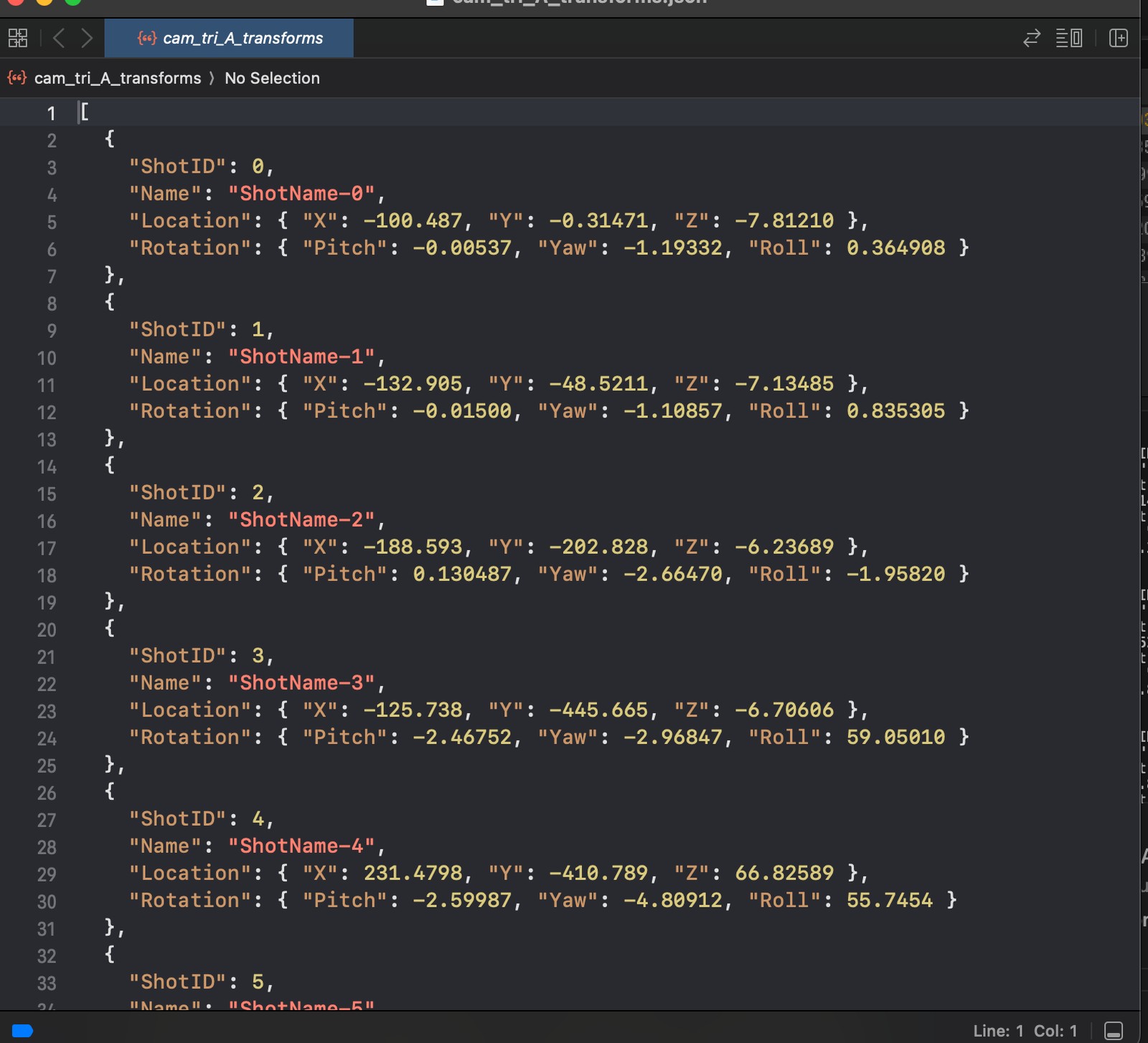Click the Y value -0.31471

[598, 220]
